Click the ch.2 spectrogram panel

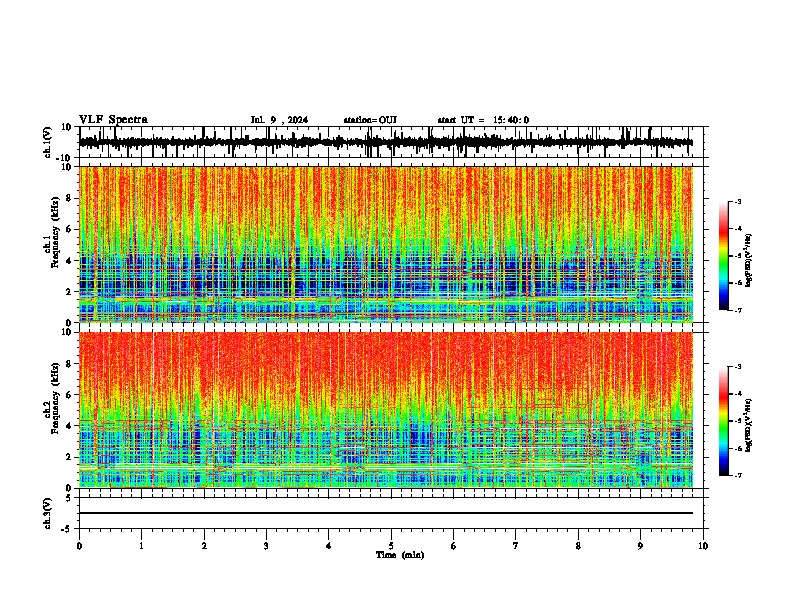click(386, 410)
